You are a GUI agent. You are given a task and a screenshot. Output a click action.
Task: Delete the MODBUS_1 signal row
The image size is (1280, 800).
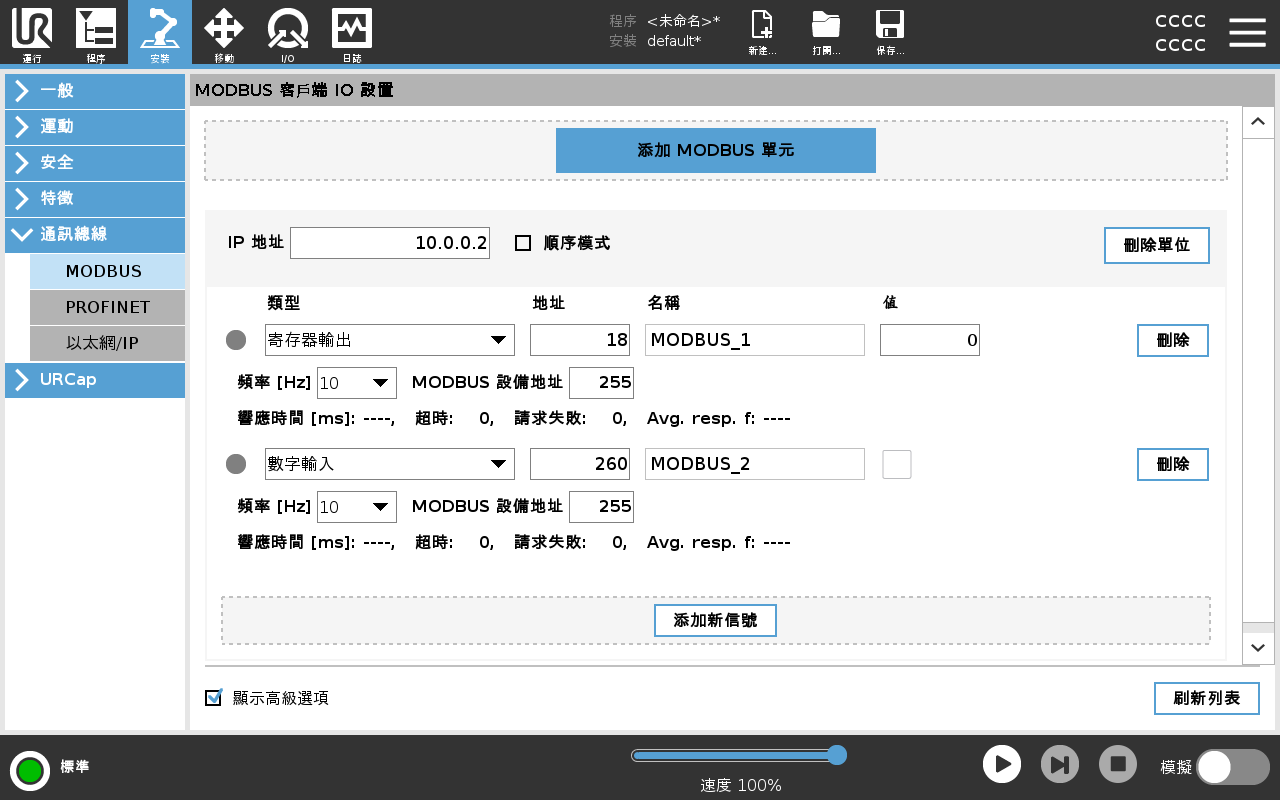1173,340
